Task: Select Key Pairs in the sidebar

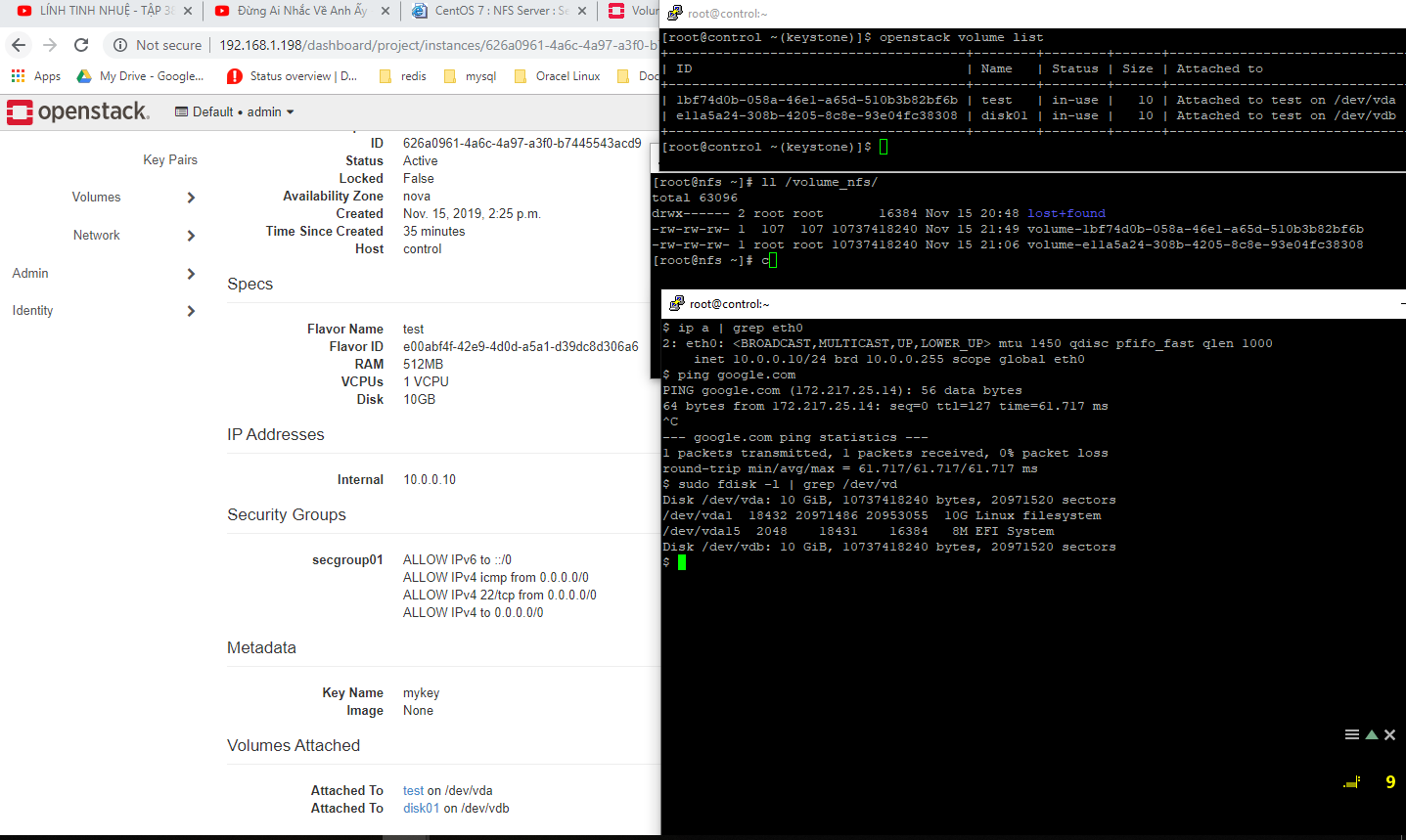Action: (x=170, y=159)
